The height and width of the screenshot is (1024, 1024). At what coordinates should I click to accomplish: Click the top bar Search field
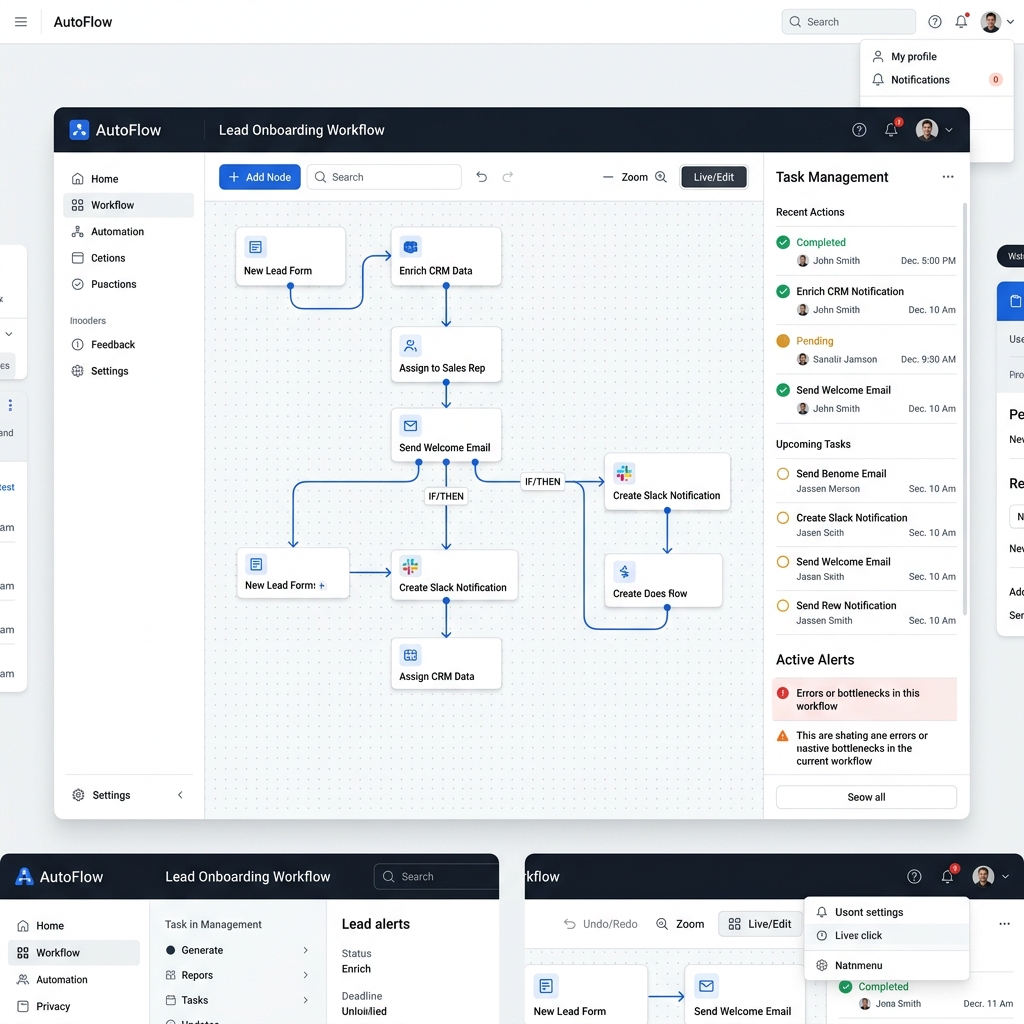tap(848, 22)
